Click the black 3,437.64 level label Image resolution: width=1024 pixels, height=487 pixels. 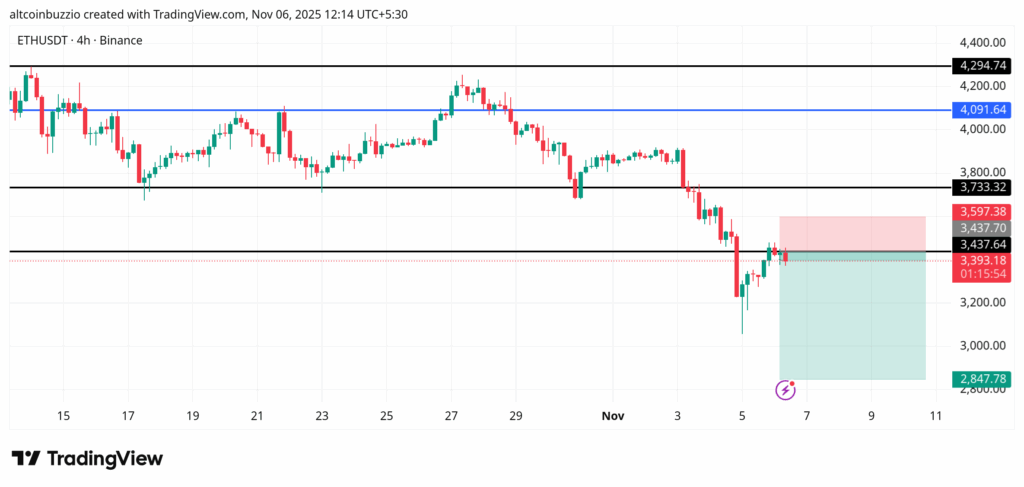982,244
